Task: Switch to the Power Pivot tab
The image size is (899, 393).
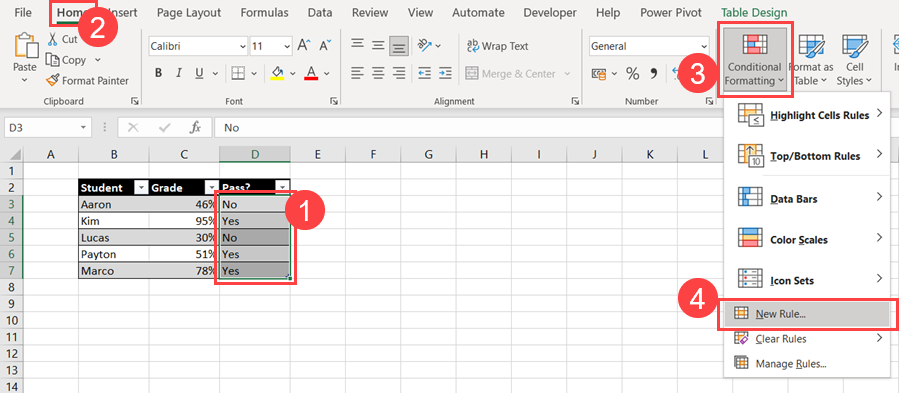Action: click(x=671, y=12)
